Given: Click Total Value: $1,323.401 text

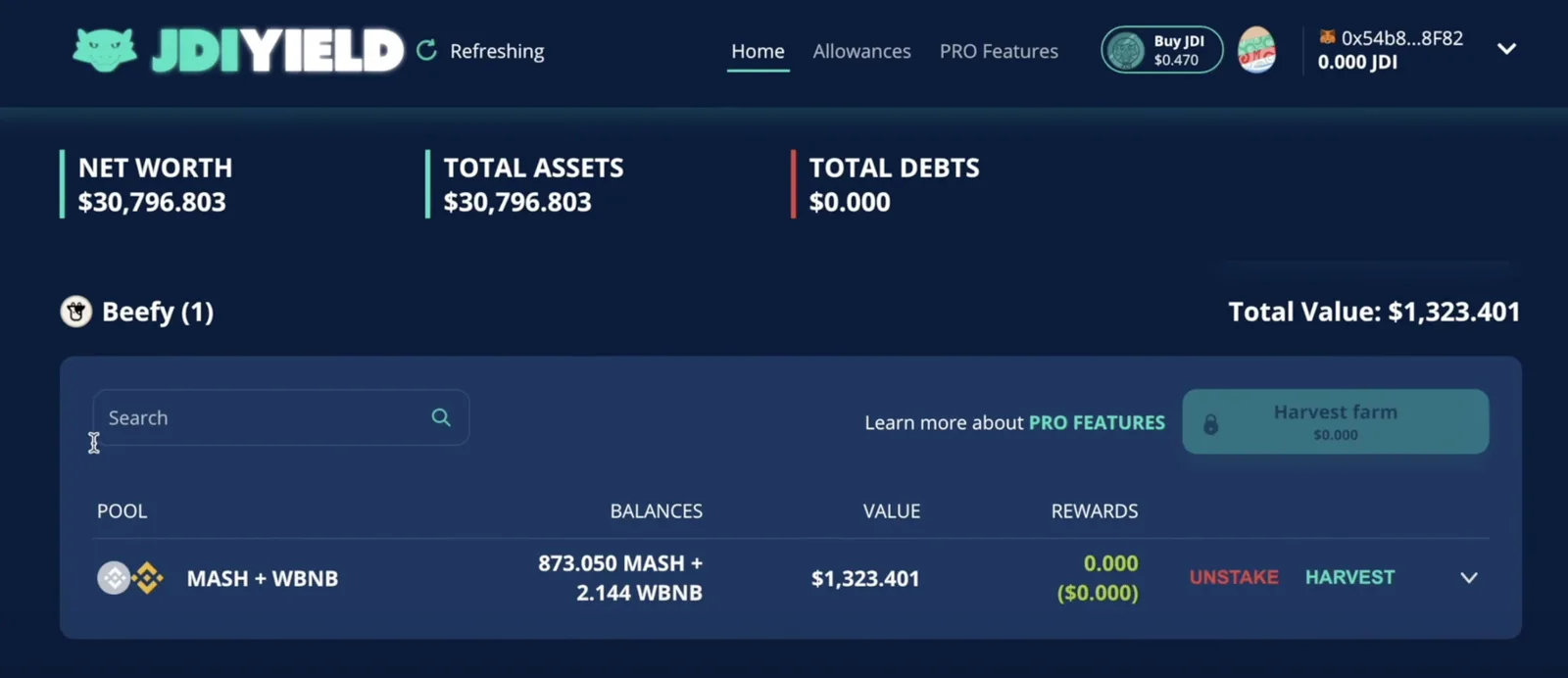Looking at the screenshot, I should coord(1374,312).
